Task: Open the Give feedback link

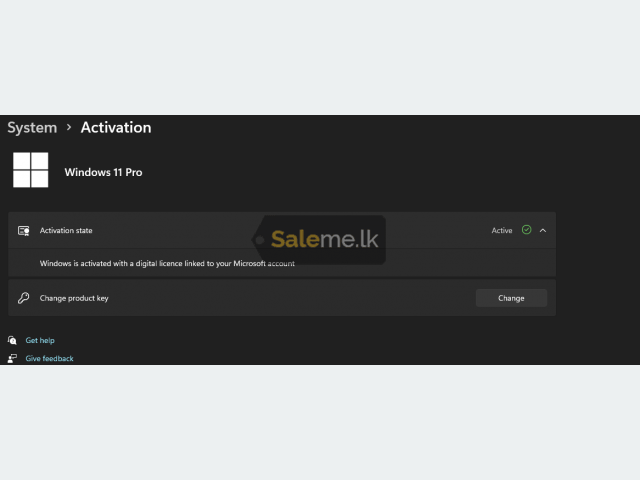Action: tap(49, 358)
